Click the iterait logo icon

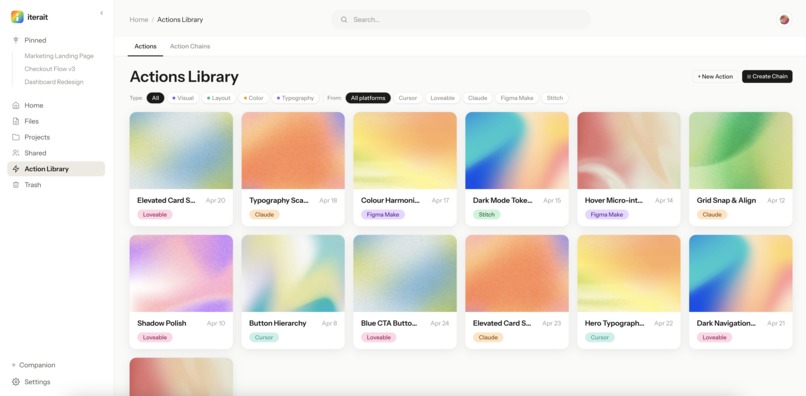click(17, 16)
